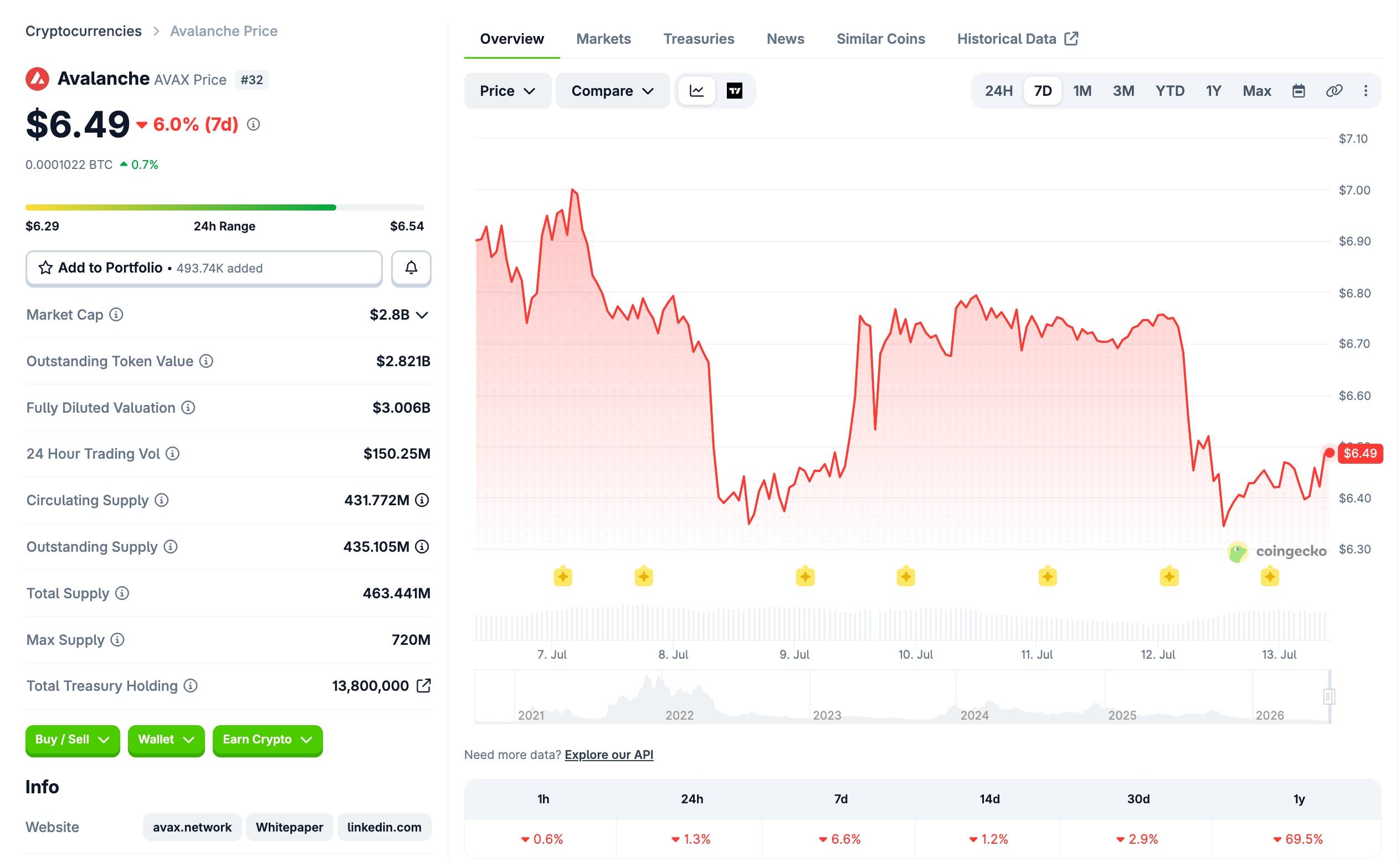Open 24 Hour Trading Vol info icon
This screenshot has height=862, width=1400.
point(173,454)
